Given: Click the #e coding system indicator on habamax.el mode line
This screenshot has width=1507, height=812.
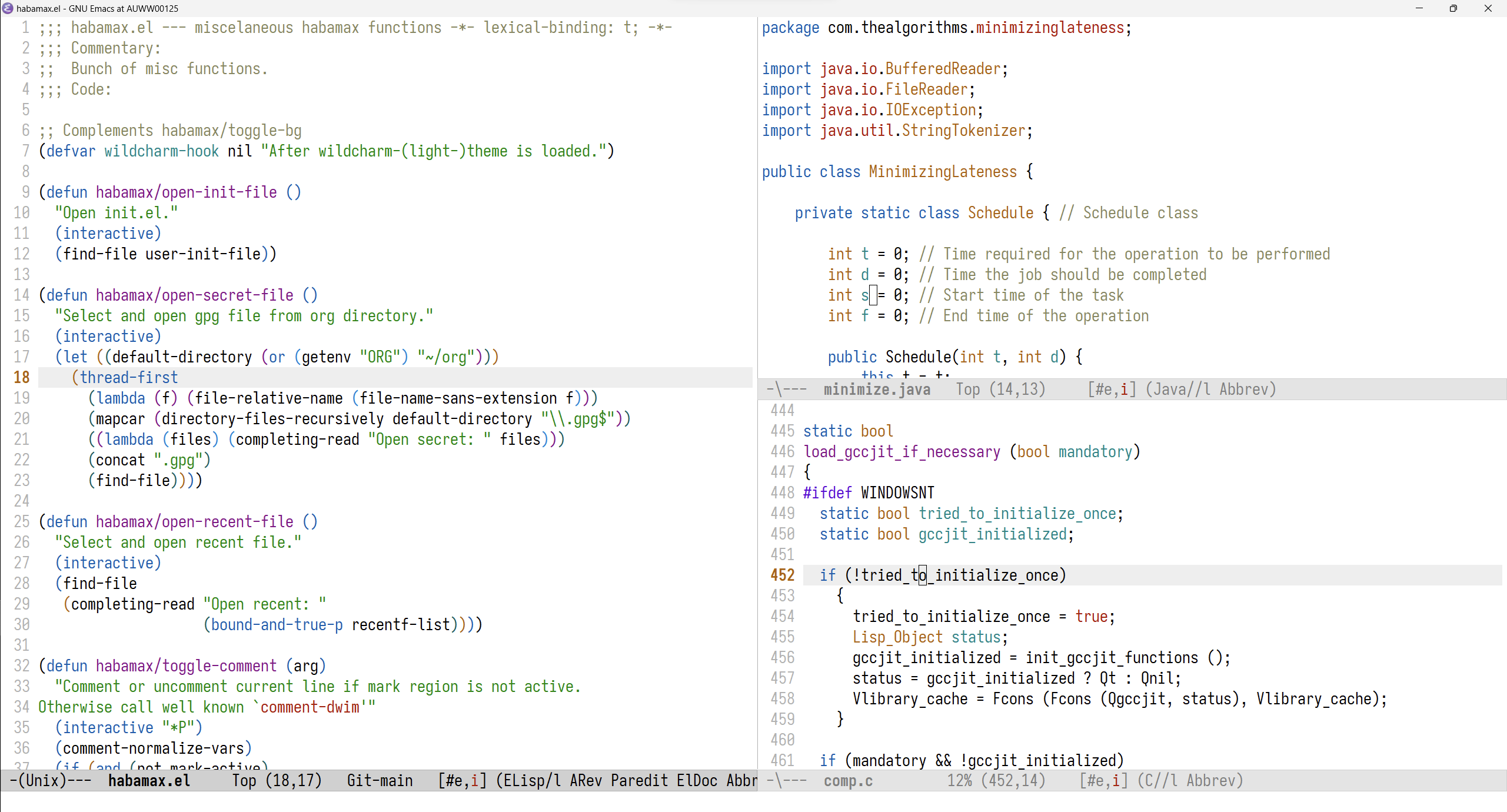Looking at the screenshot, I should pyautogui.click(x=454, y=780).
